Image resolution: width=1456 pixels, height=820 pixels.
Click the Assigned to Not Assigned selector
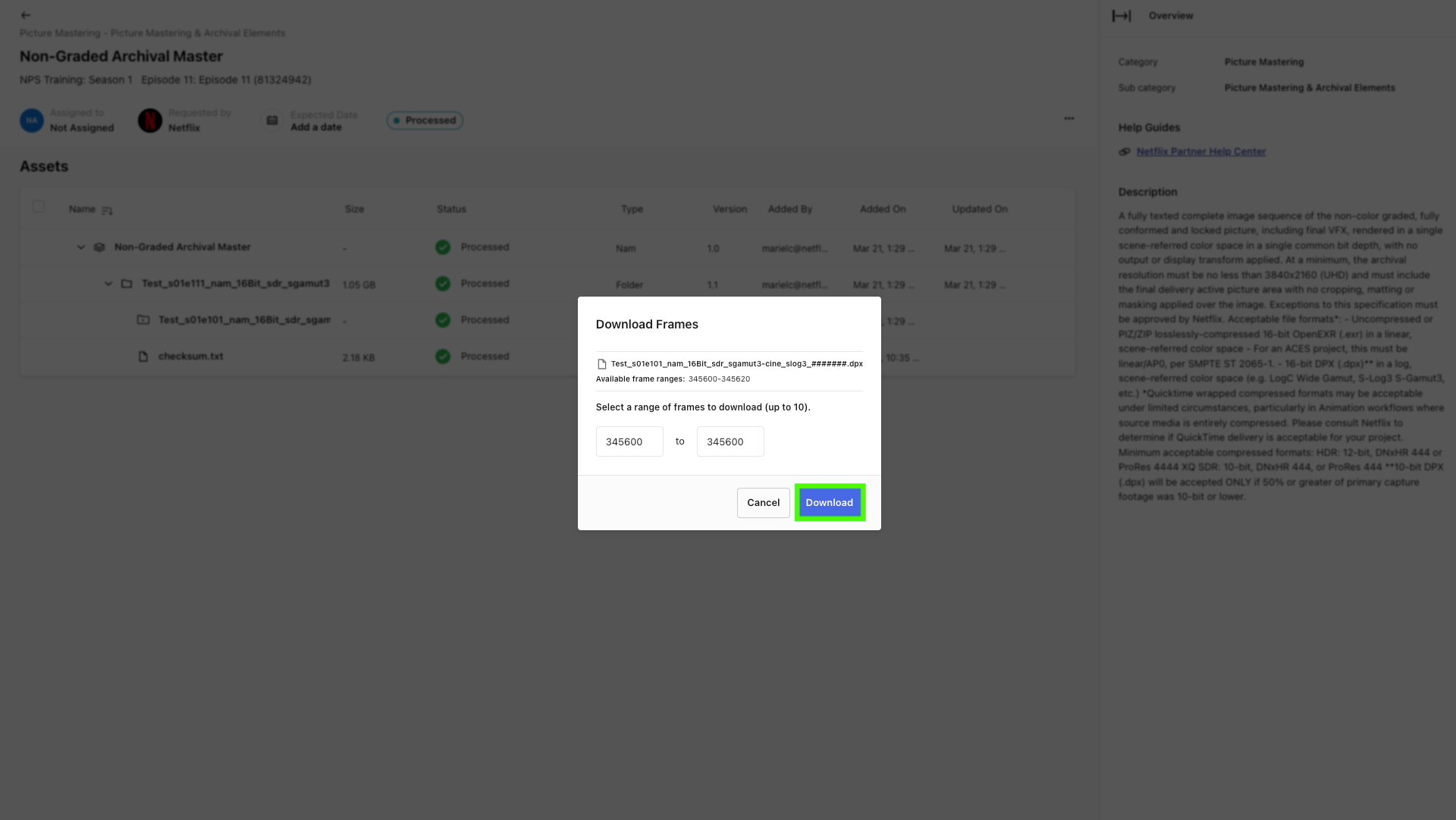click(68, 120)
